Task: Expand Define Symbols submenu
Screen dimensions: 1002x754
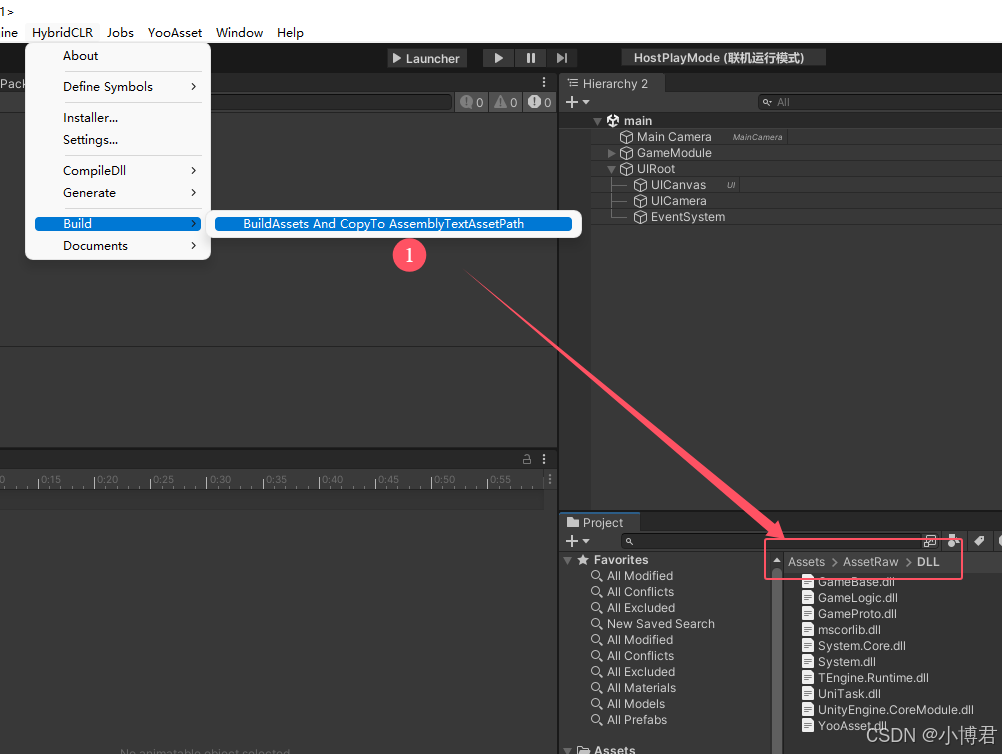Action: (x=118, y=86)
